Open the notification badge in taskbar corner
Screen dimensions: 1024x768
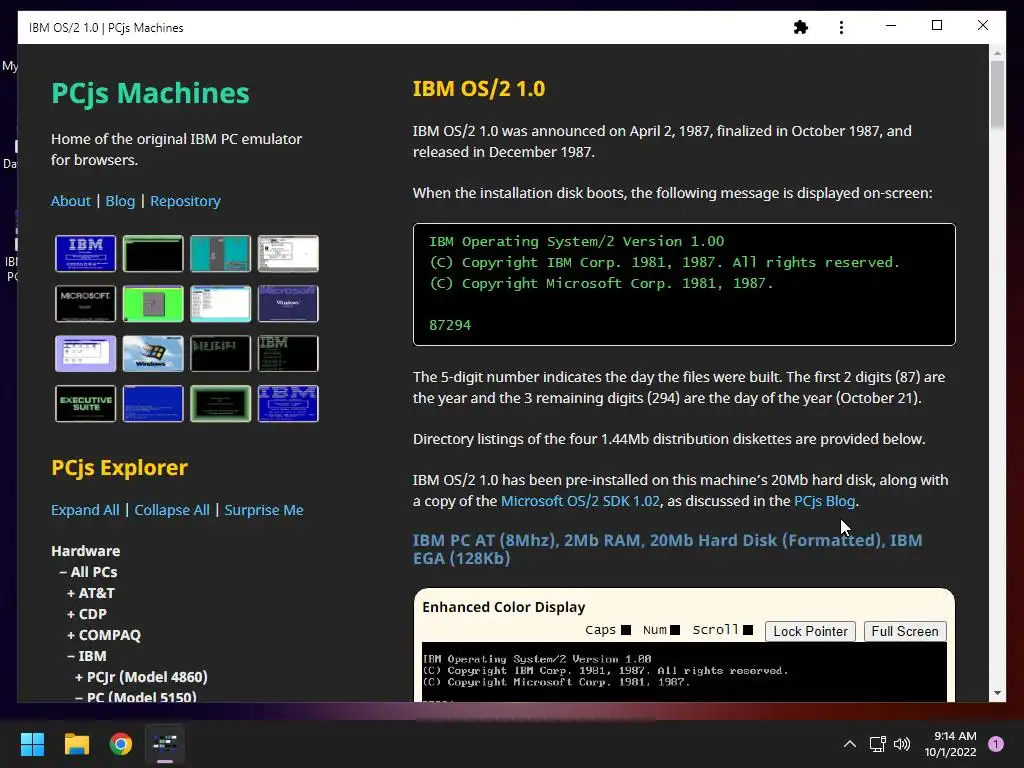click(996, 744)
